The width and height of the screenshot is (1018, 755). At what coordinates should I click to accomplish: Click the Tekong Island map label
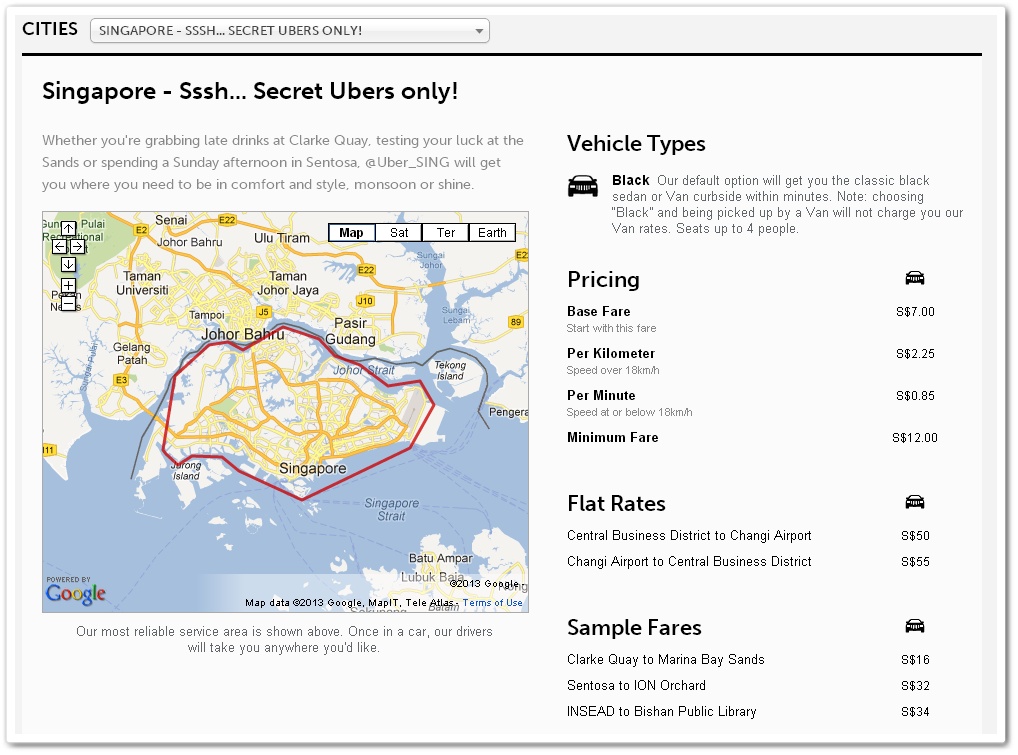(450, 370)
